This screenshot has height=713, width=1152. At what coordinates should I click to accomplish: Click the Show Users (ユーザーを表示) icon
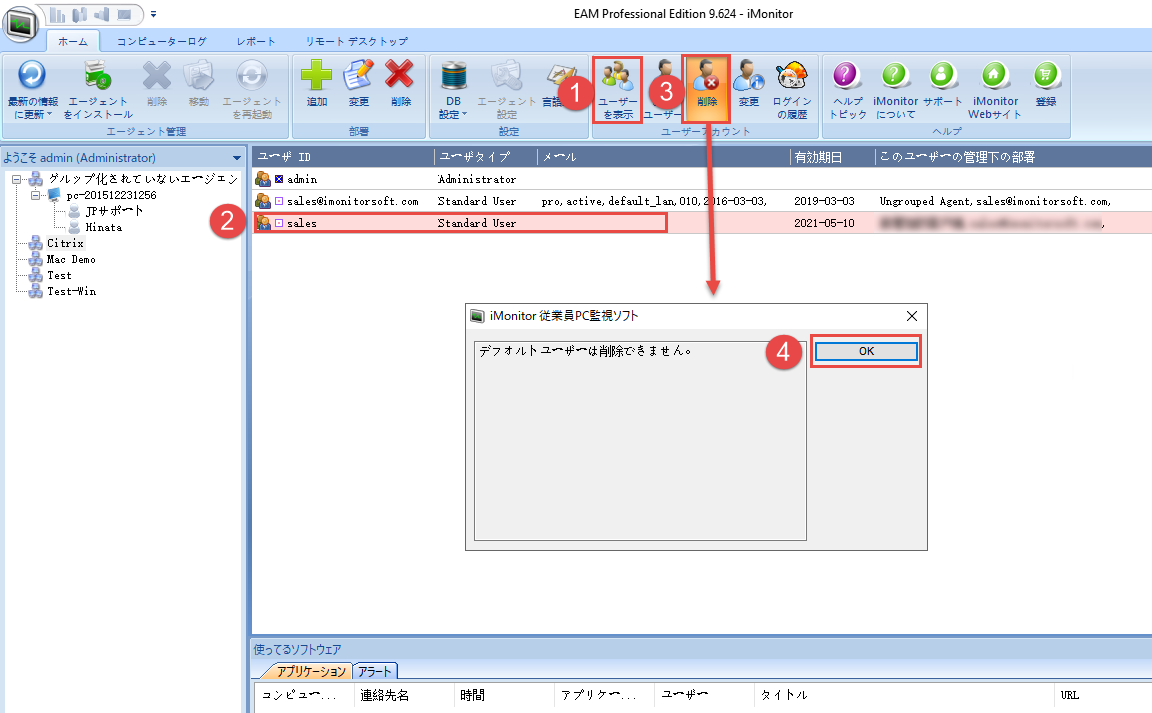tap(617, 75)
